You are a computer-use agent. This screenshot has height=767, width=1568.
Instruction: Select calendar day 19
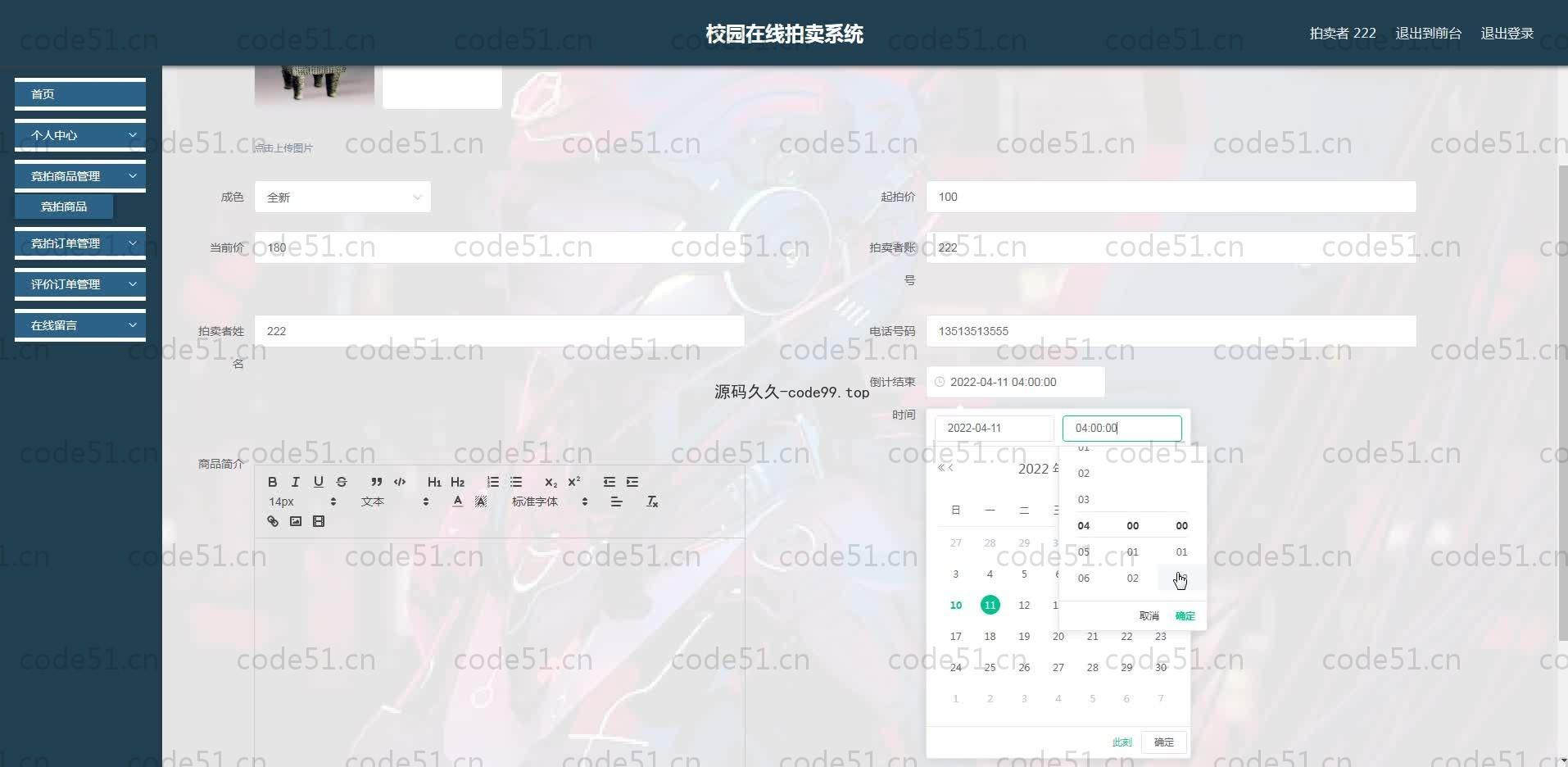1024,637
